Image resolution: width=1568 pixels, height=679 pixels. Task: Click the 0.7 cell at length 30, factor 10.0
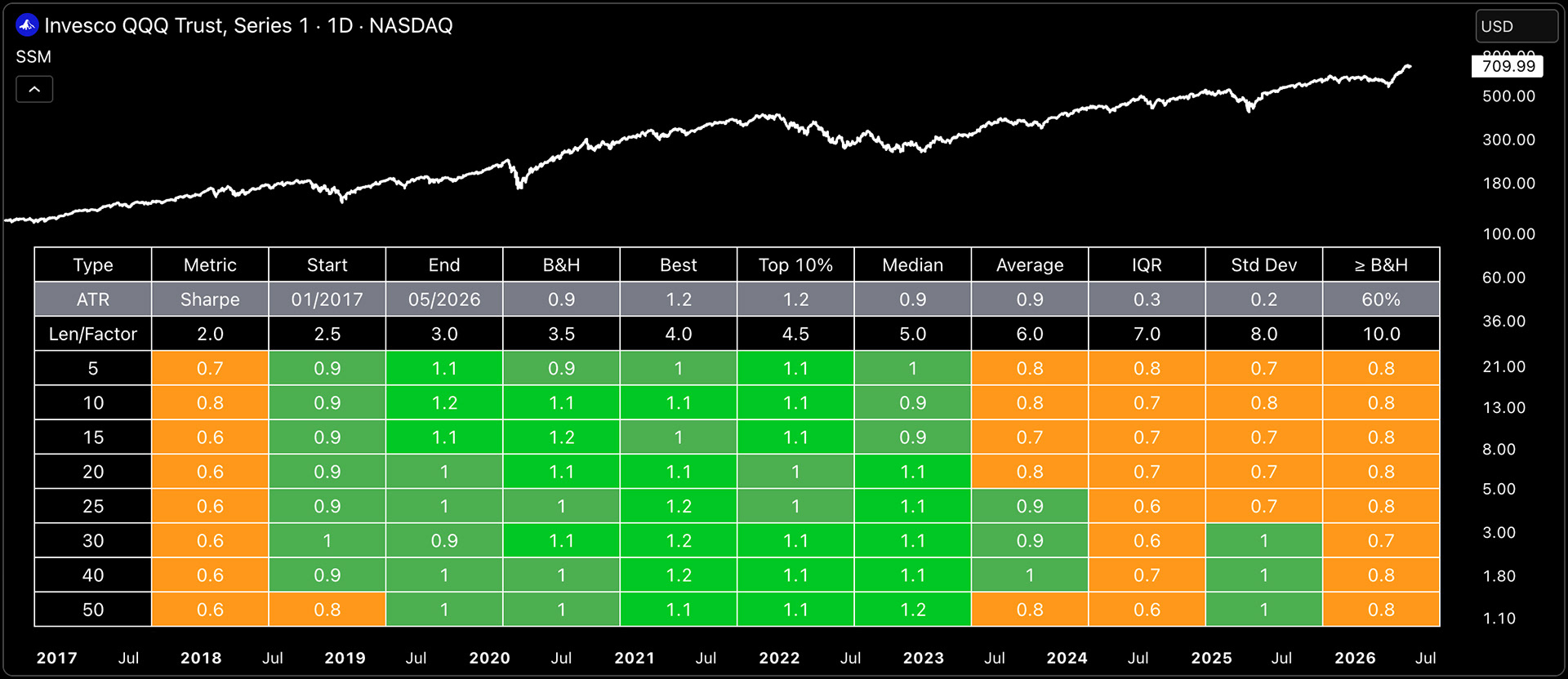[1381, 540]
